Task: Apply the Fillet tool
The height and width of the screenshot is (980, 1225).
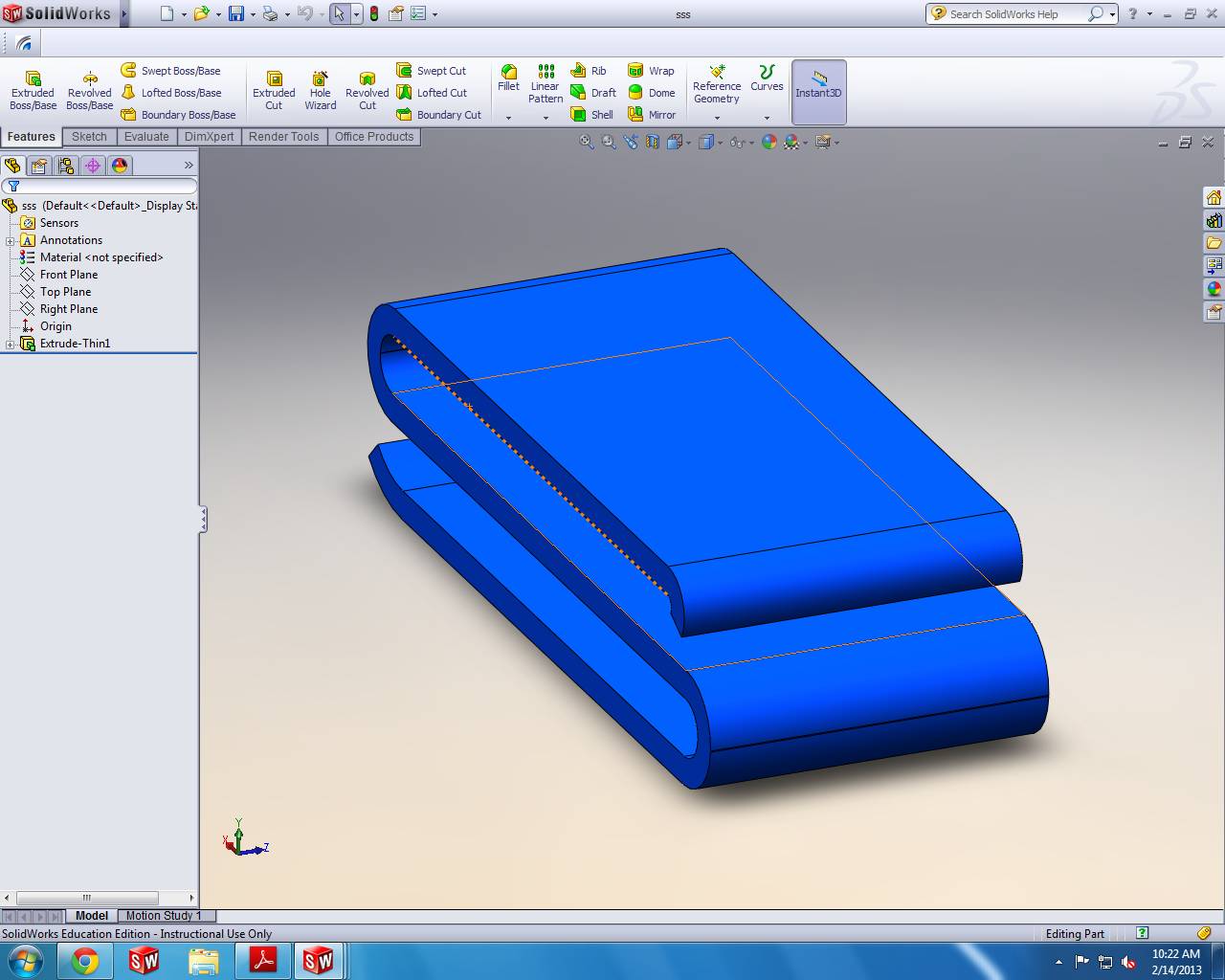Action: pos(508,78)
